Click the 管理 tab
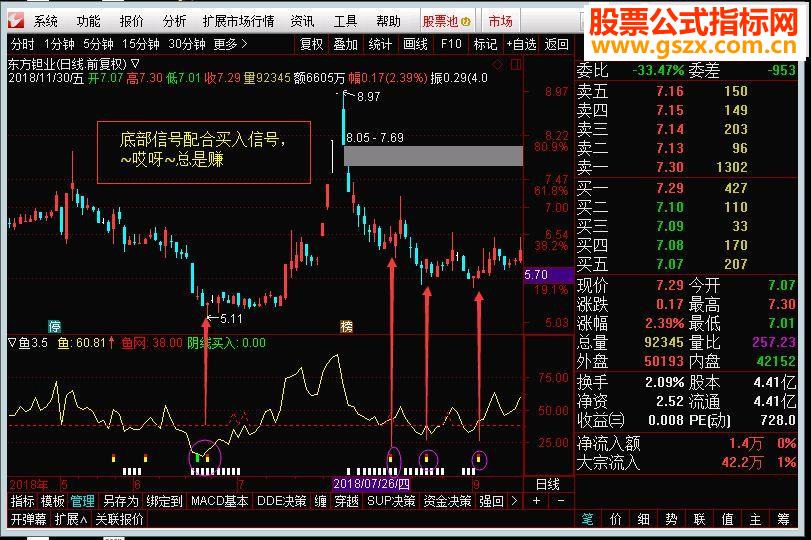 click(83, 501)
